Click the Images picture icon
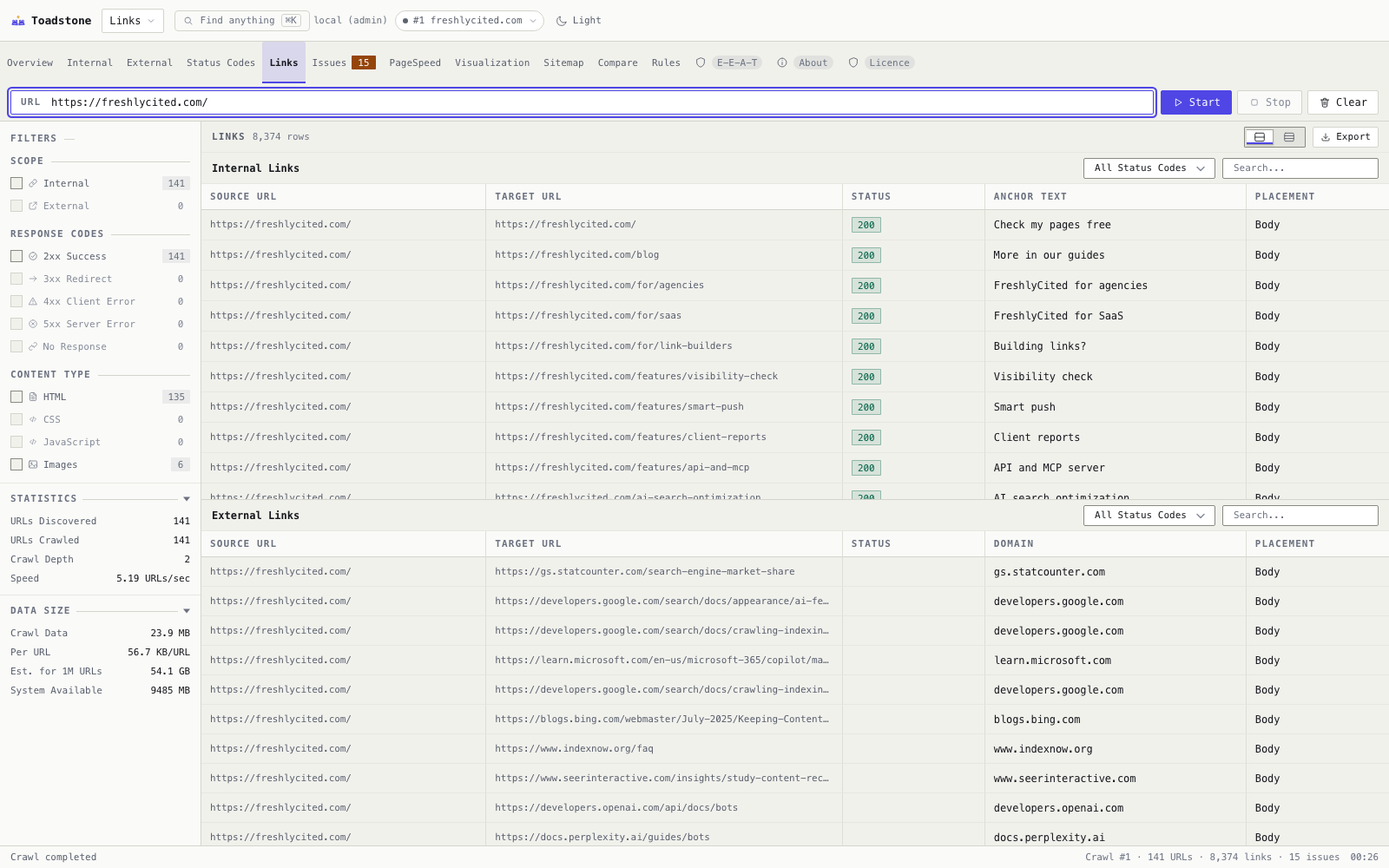The height and width of the screenshot is (868, 1389). point(33,464)
